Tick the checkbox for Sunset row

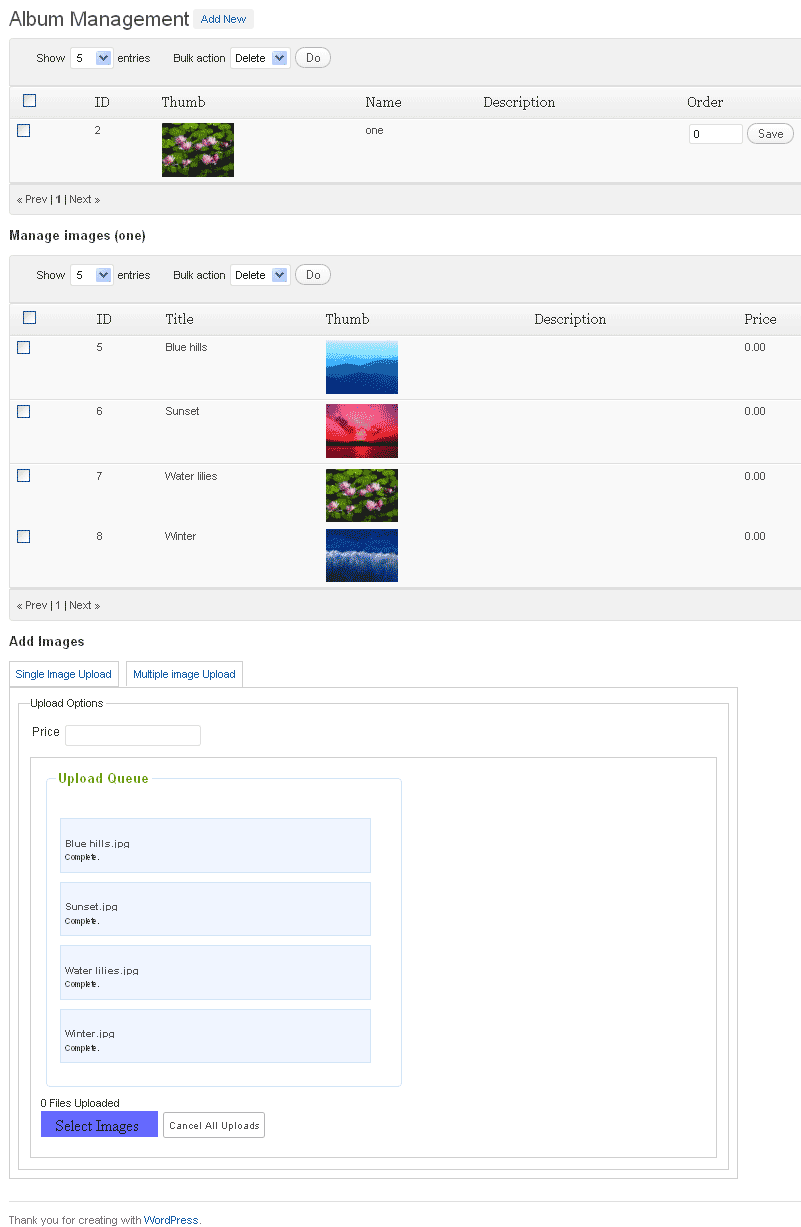(x=24, y=411)
